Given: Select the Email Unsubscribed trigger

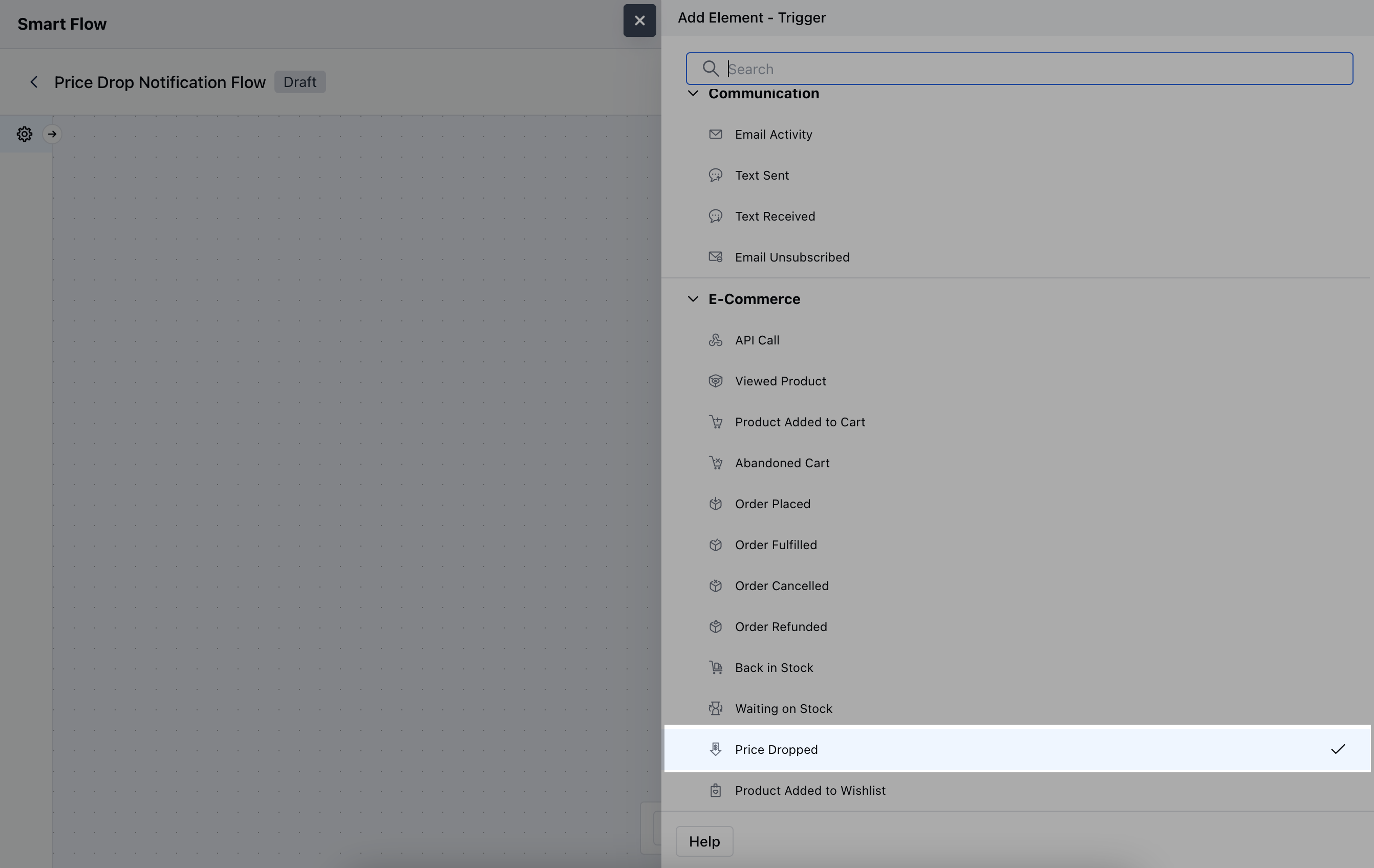Looking at the screenshot, I should tap(791, 257).
